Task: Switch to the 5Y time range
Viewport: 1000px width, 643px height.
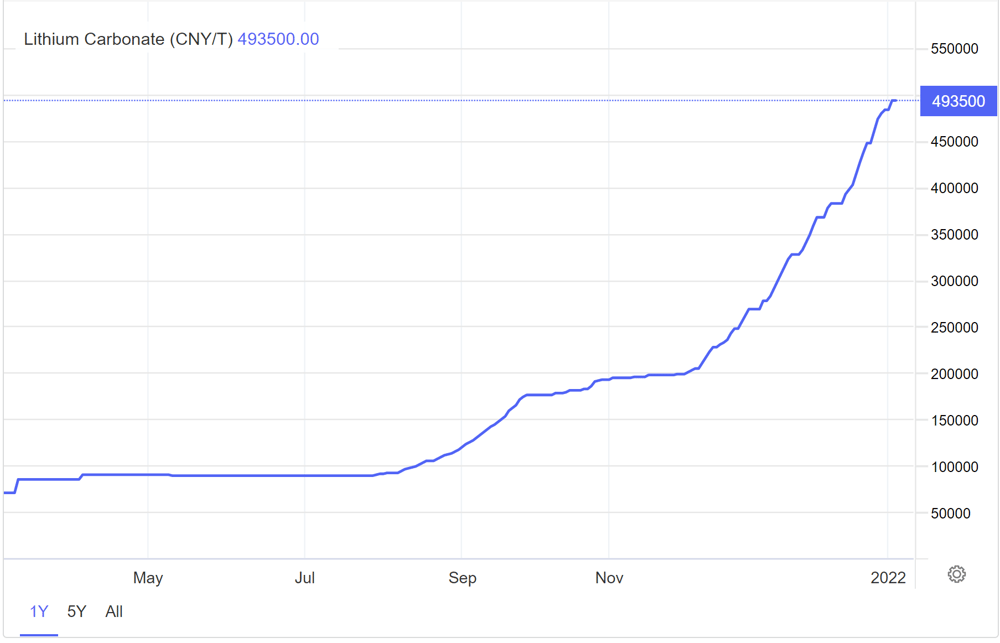Action: pyautogui.click(x=77, y=611)
